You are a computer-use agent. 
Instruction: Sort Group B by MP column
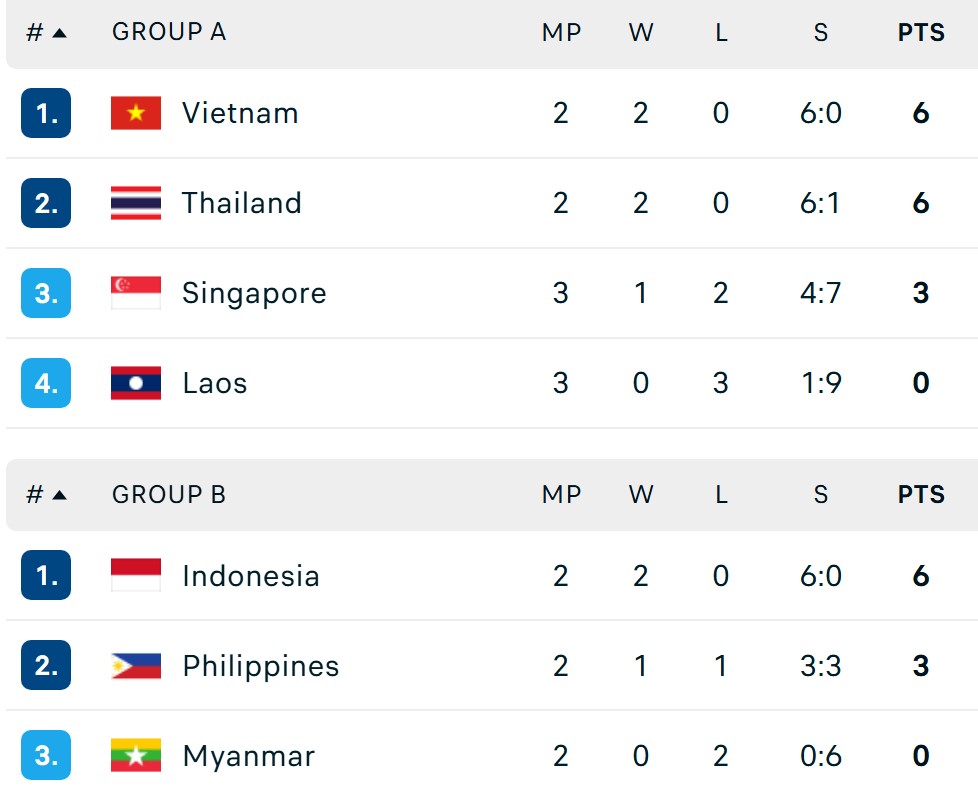click(x=562, y=494)
